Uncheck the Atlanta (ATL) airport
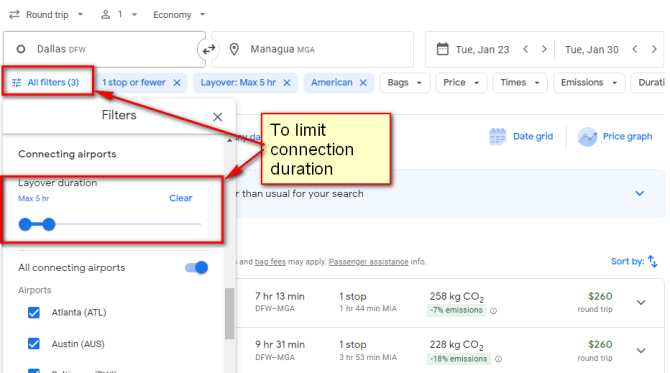The height and width of the screenshot is (373, 670). 34,312
